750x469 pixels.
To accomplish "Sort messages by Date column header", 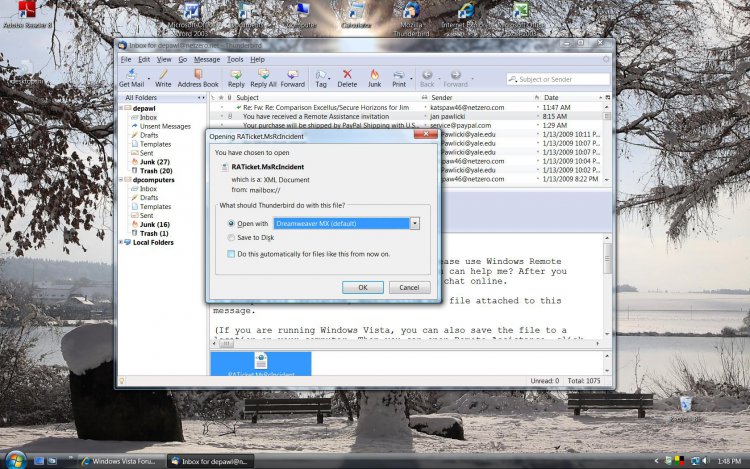I will point(571,98).
